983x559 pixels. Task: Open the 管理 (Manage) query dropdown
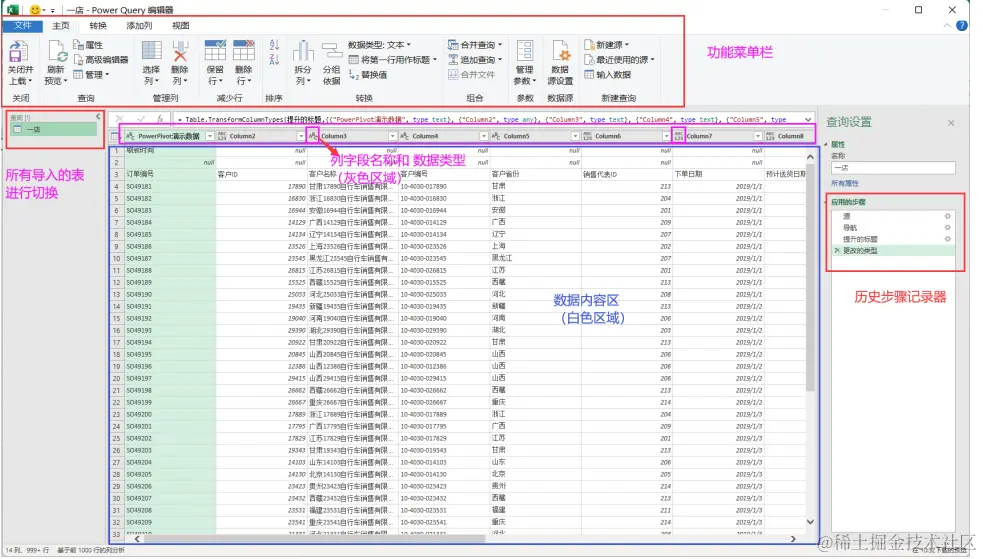pyautogui.click(x=92, y=75)
